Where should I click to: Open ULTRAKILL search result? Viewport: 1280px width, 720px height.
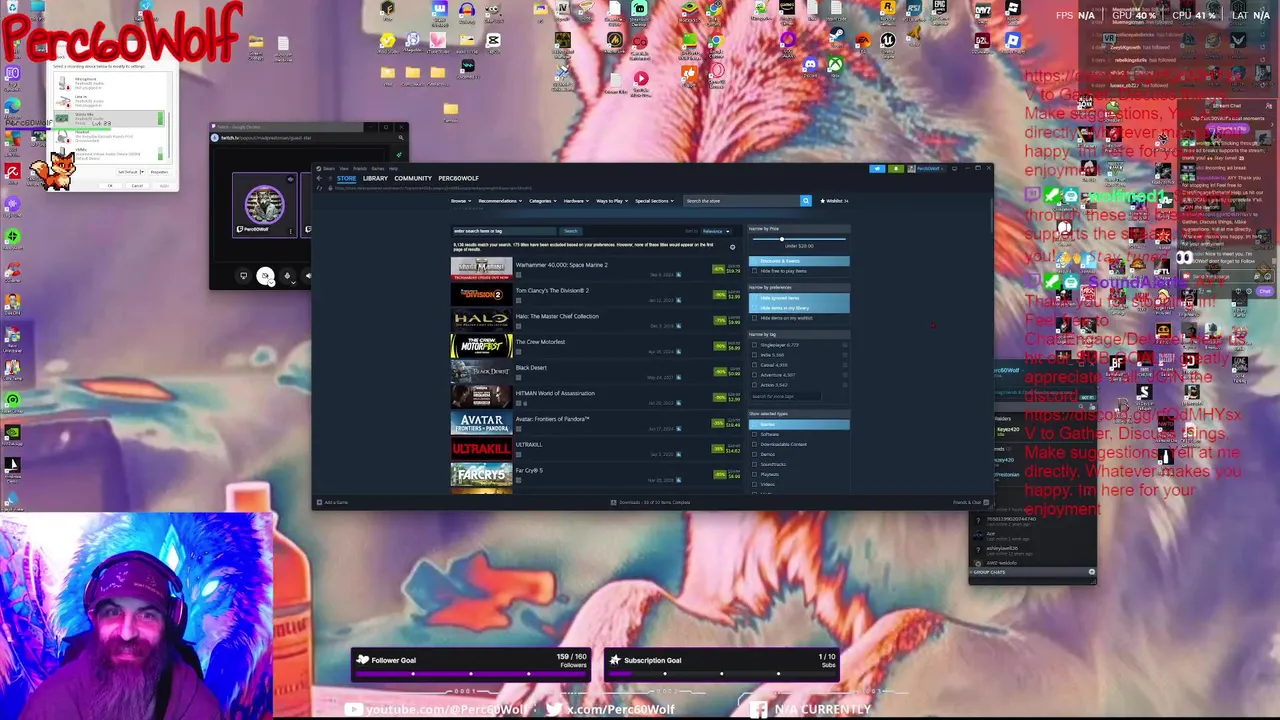[595, 448]
